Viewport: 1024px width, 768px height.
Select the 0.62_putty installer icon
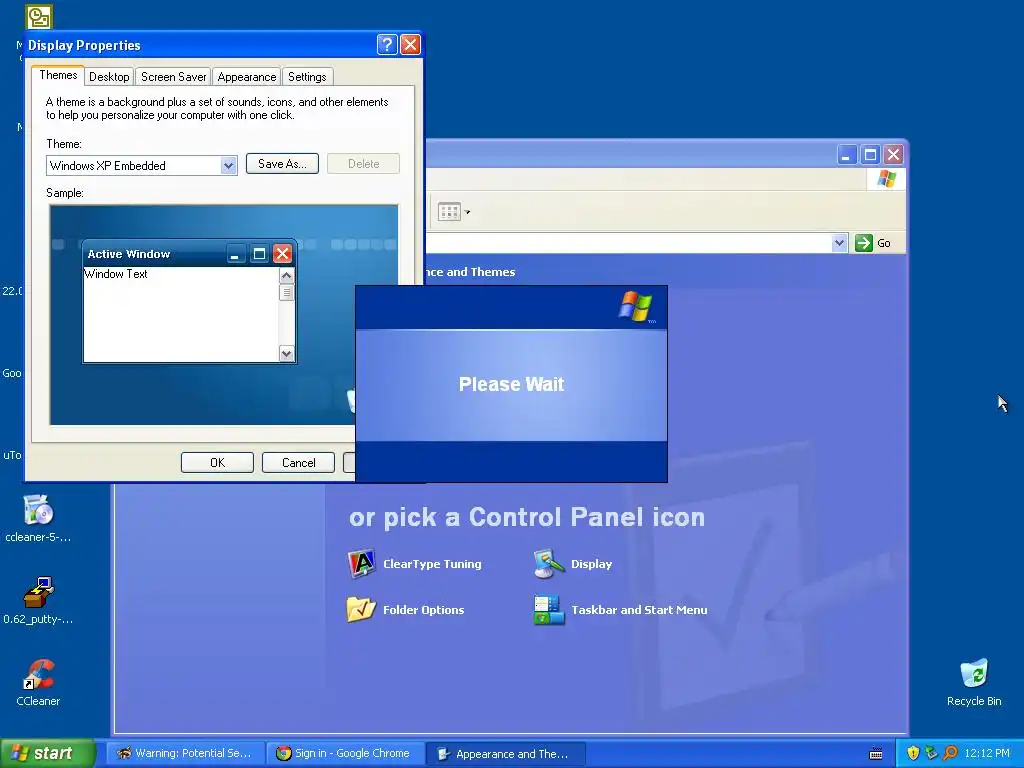[x=39, y=601]
